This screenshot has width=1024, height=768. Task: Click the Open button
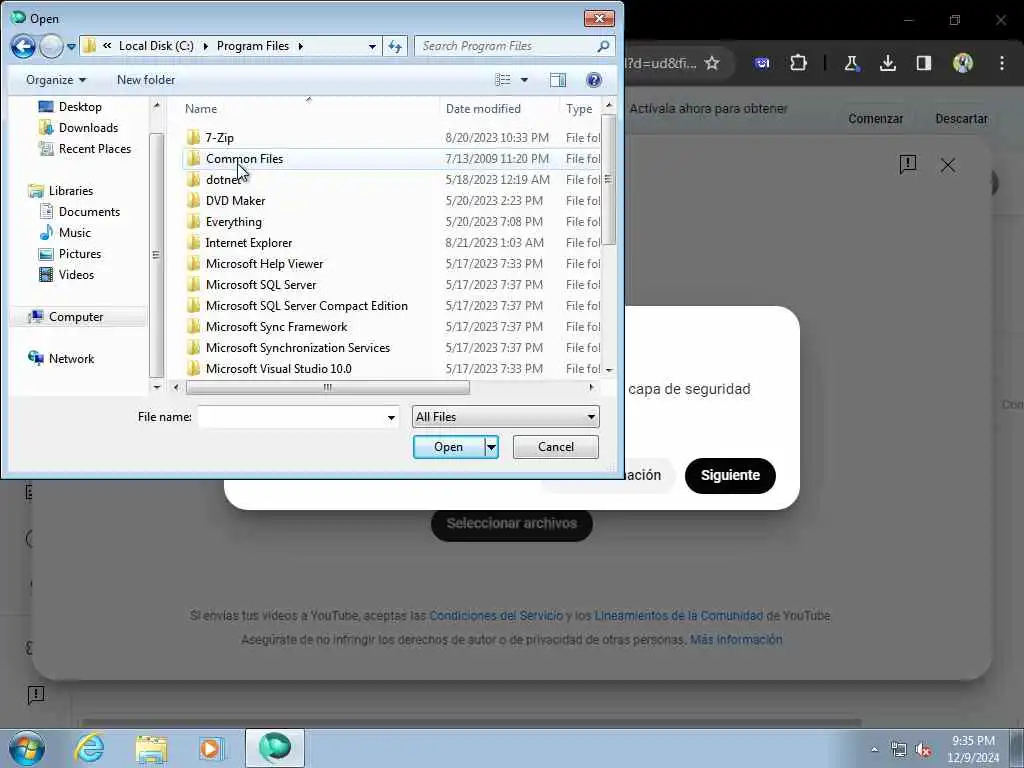[x=449, y=447]
